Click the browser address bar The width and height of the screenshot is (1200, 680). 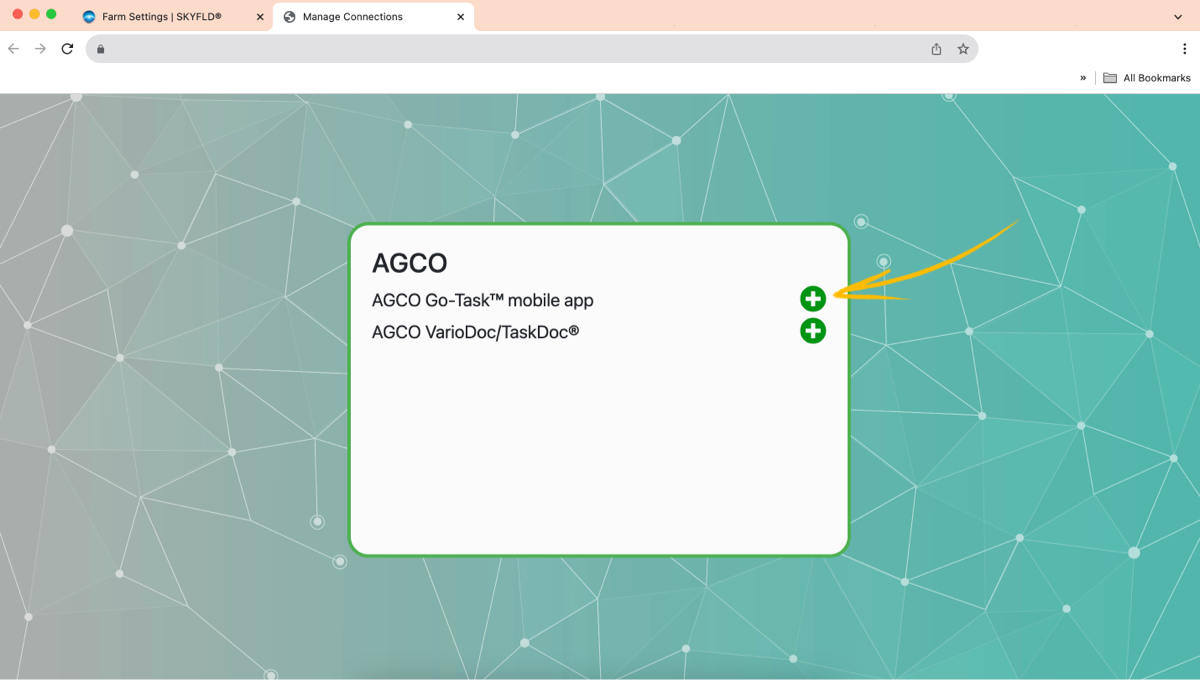(x=532, y=49)
